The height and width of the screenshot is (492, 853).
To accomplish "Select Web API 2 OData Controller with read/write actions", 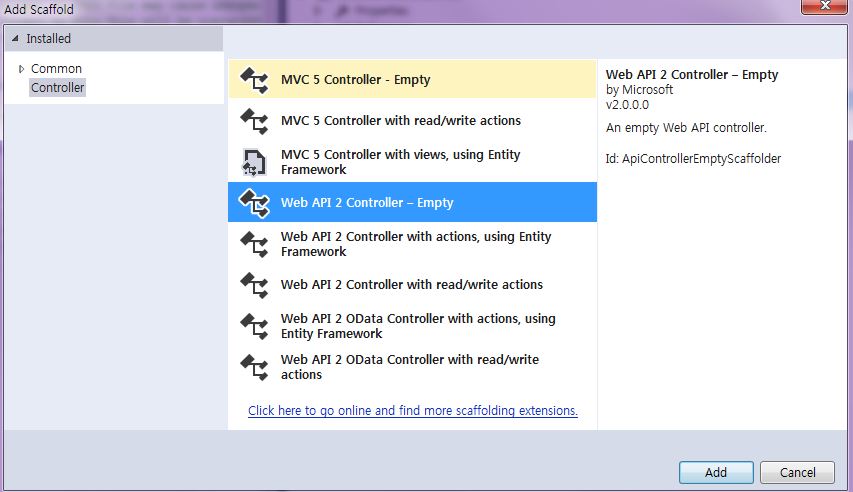I will (x=412, y=367).
